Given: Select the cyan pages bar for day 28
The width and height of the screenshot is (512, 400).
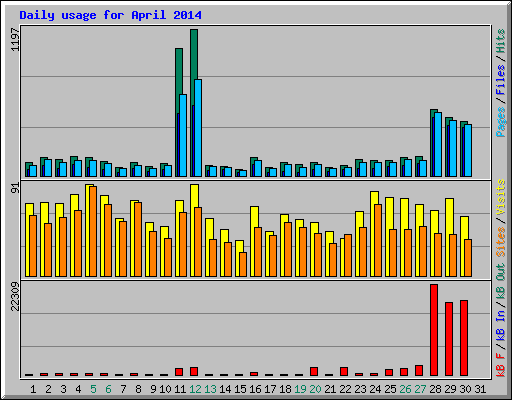Looking at the screenshot, I should click(x=438, y=144).
